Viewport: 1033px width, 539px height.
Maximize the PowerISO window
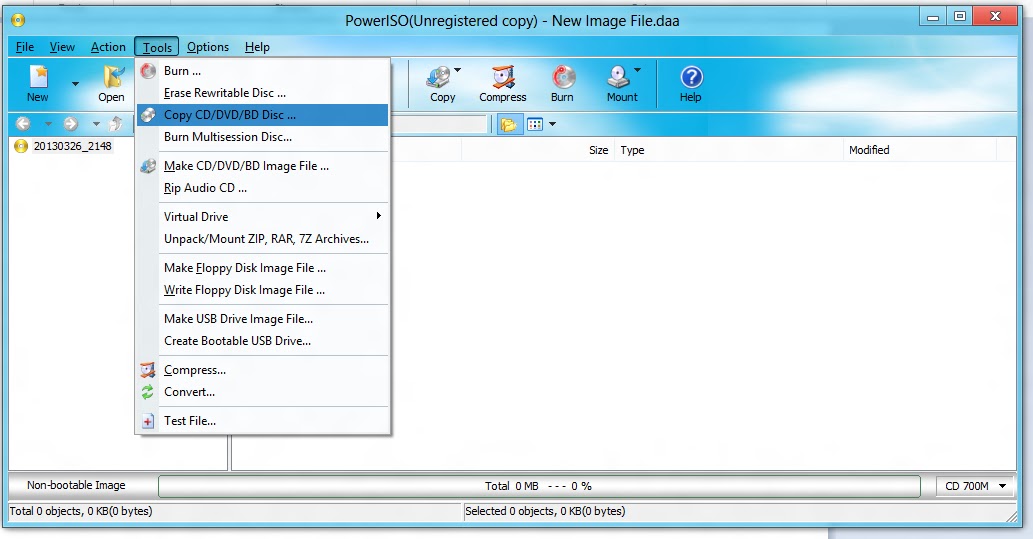(960, 17)
